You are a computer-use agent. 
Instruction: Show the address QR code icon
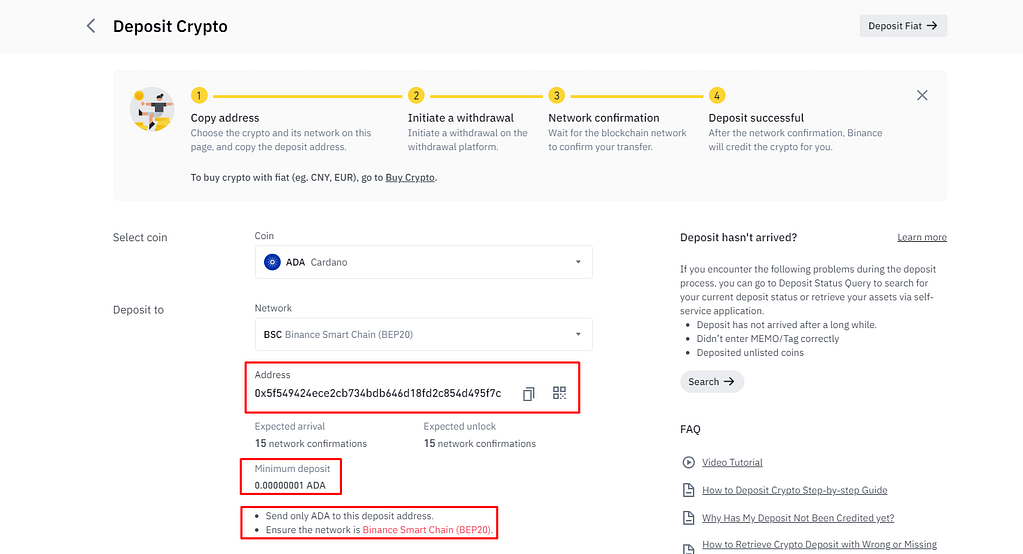tap(559, 393)
